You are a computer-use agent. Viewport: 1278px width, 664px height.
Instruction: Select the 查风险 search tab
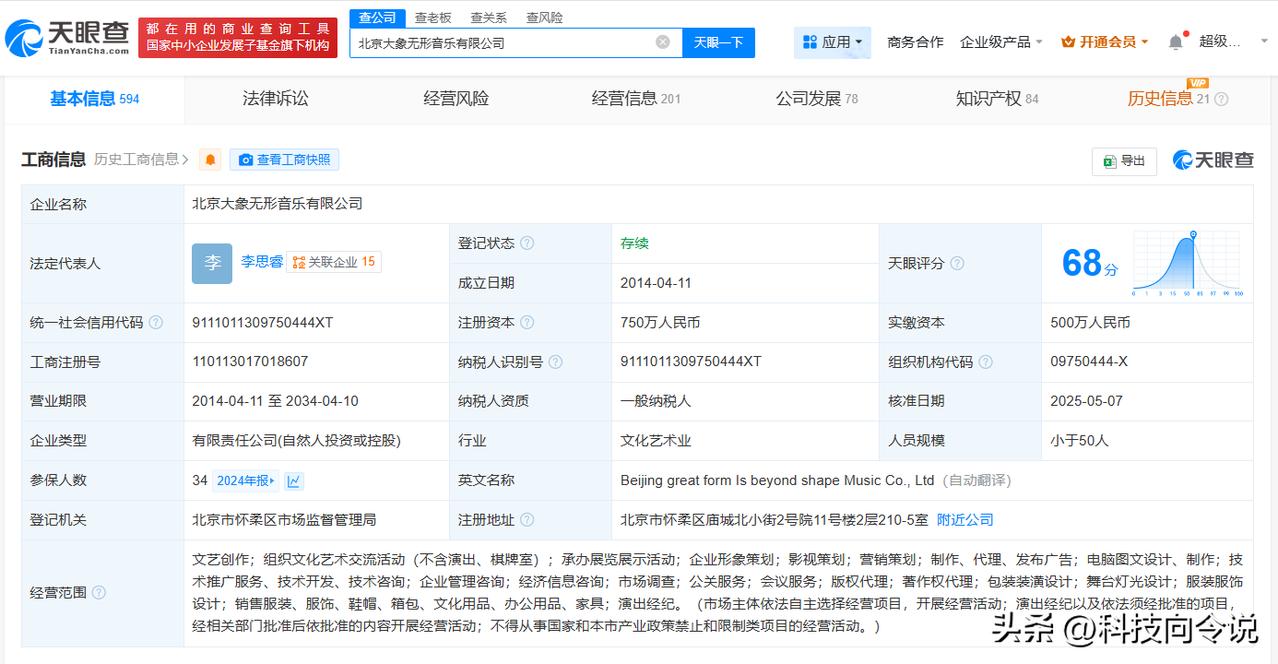click(544, 18)
